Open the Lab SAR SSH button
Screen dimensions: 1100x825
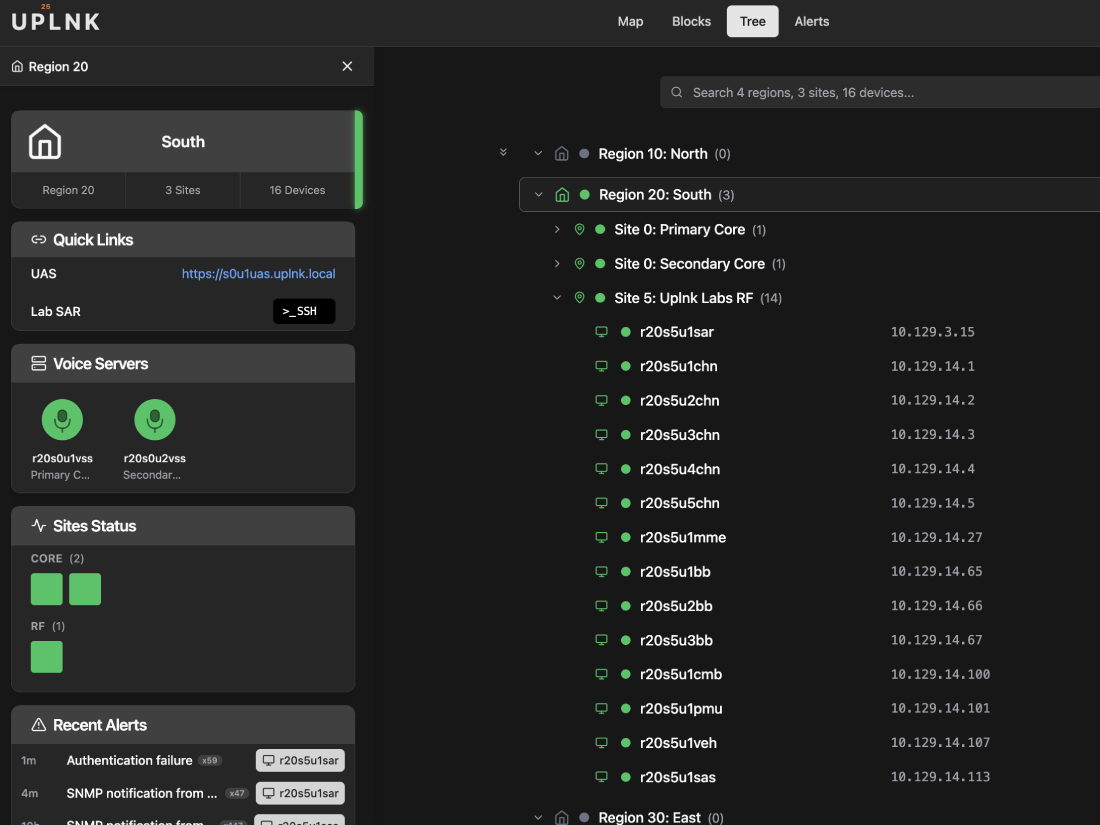[303, 311]
